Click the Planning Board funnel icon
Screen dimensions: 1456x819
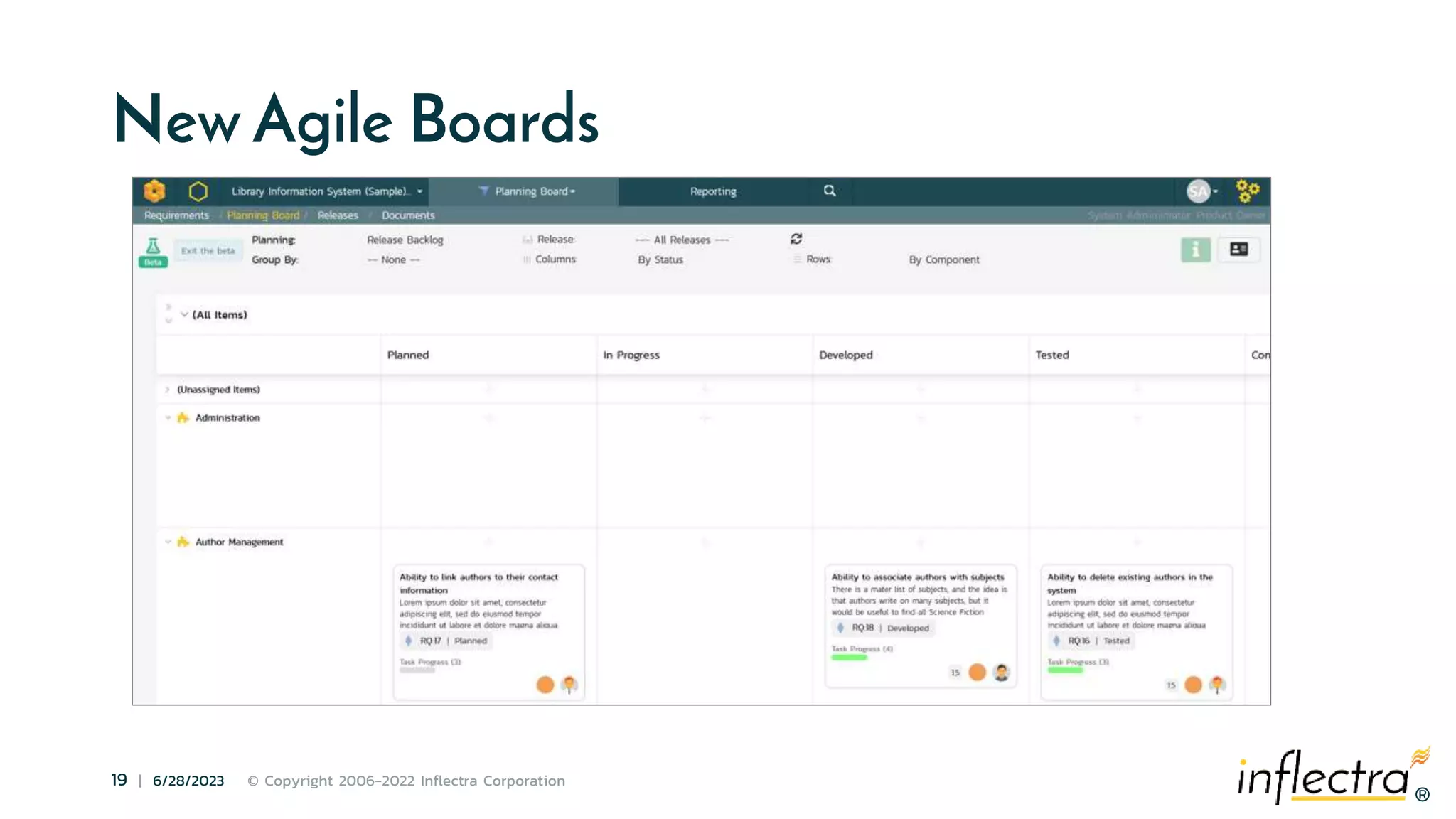pos(484,191)
